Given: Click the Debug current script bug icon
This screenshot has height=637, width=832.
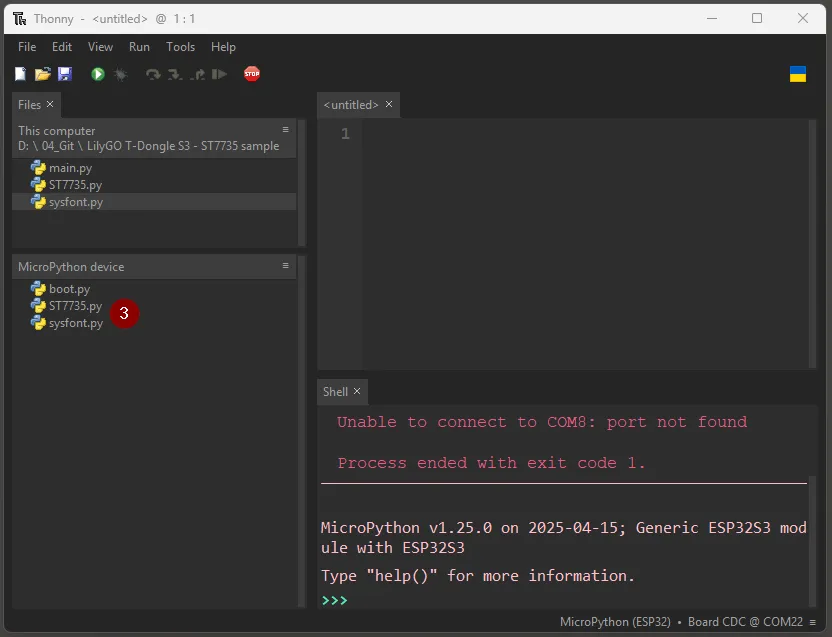Looking at the screenshot, I should [x=120, y=74].
